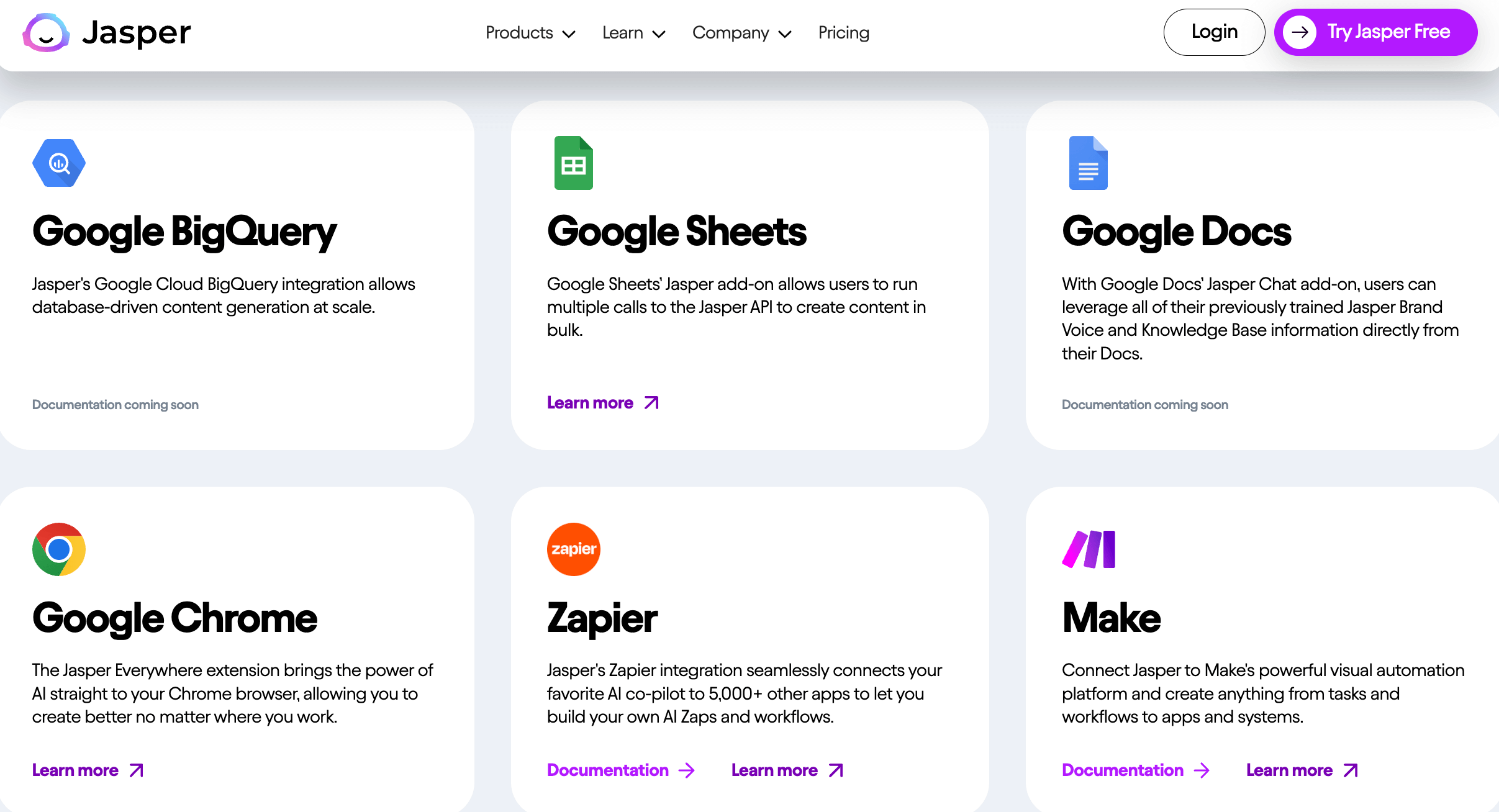Click the Sheets description about bulk content
Viewport: 1499px width, 812px height.
pos(736,307)
